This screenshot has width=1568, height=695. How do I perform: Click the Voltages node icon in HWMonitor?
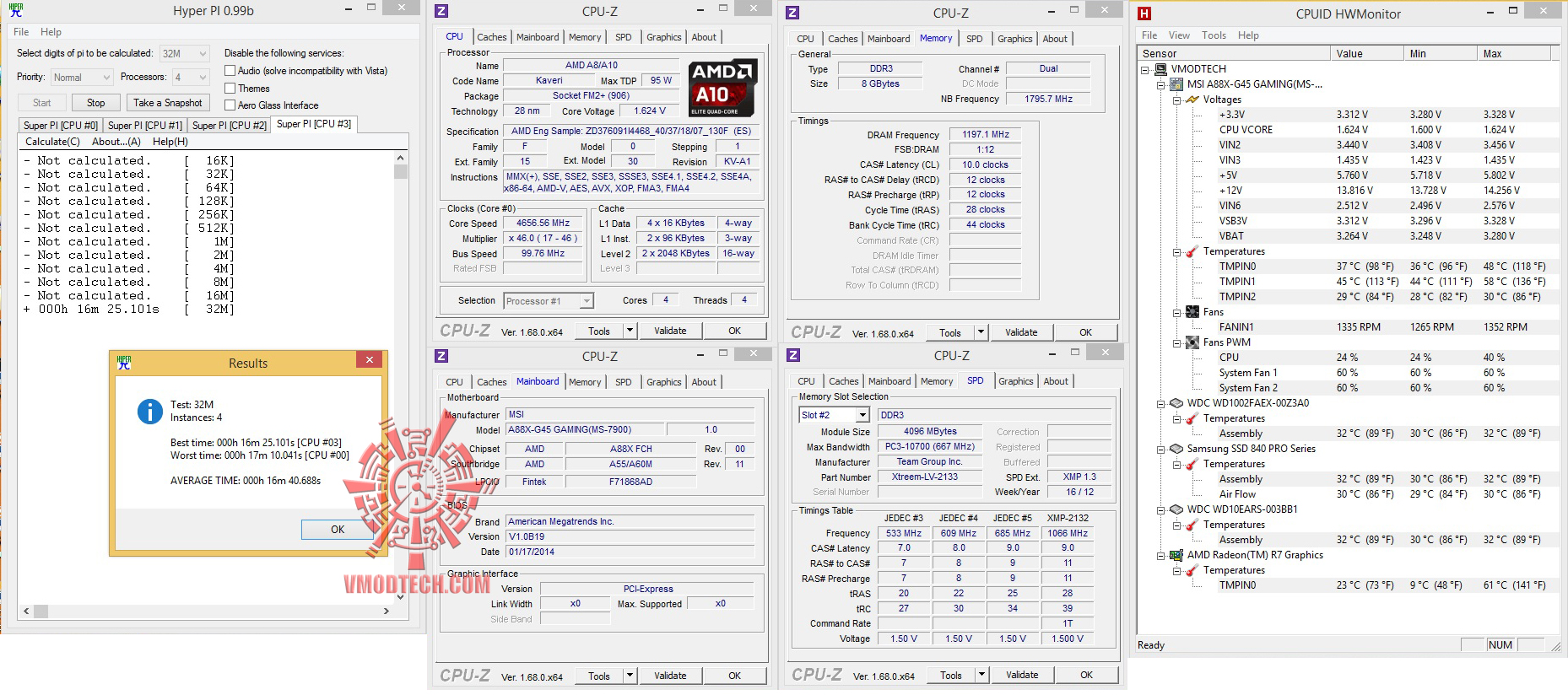(1192, 100)
